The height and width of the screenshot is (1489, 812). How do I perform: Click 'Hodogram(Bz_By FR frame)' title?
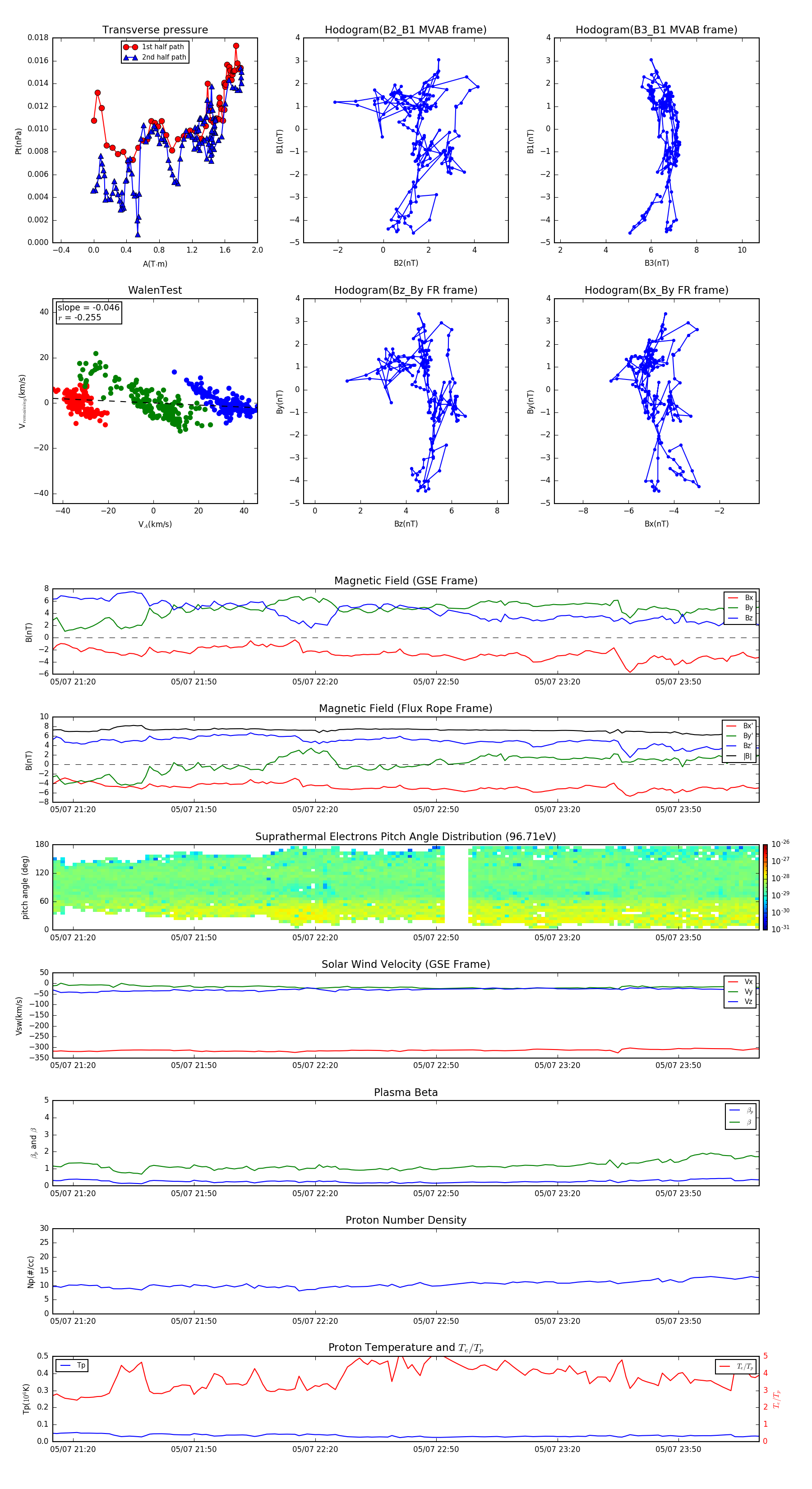click(406, 290)
